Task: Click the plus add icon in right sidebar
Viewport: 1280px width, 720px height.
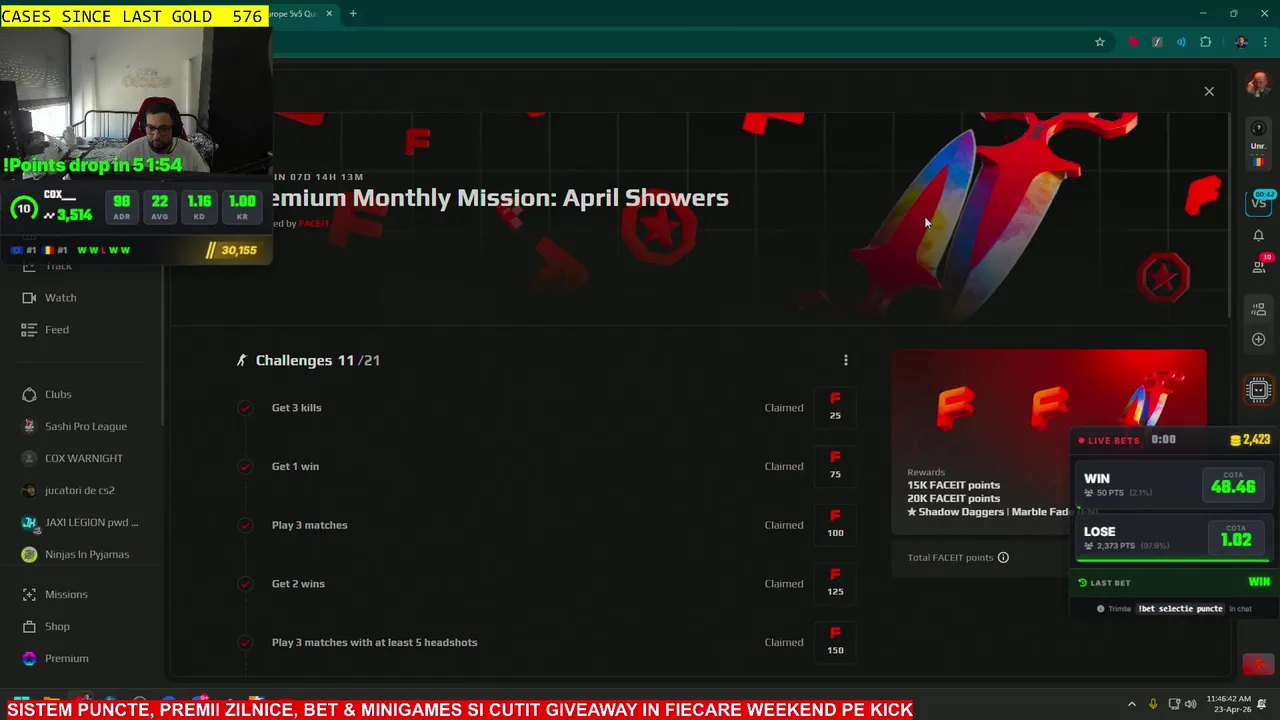Action: point(1259,339)
